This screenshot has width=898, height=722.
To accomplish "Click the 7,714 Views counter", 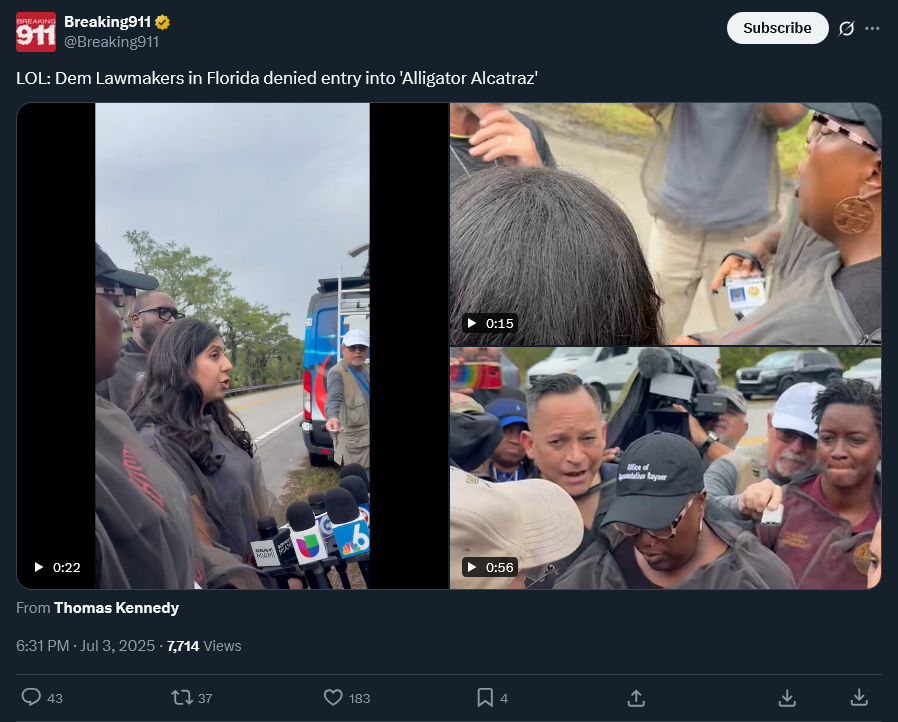I will [x=204, y=646].
